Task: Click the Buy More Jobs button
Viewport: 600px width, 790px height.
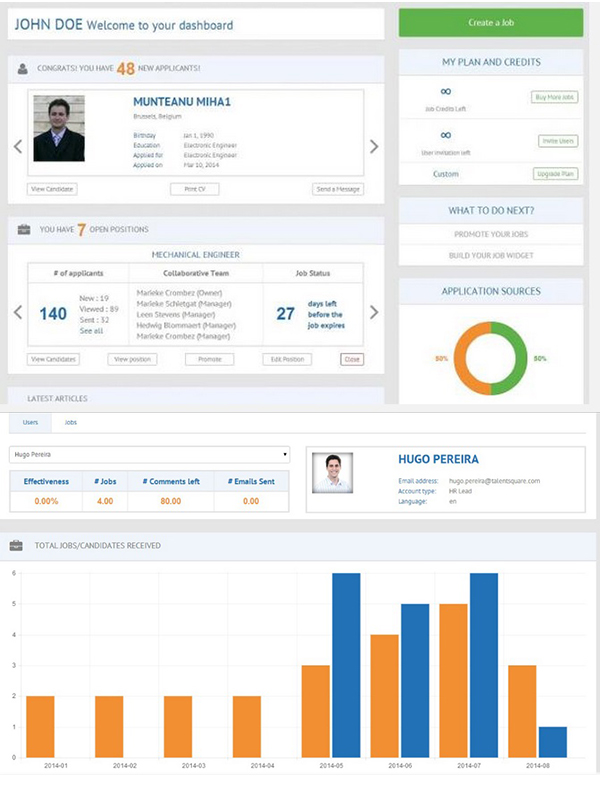Action: click(554, 97)
